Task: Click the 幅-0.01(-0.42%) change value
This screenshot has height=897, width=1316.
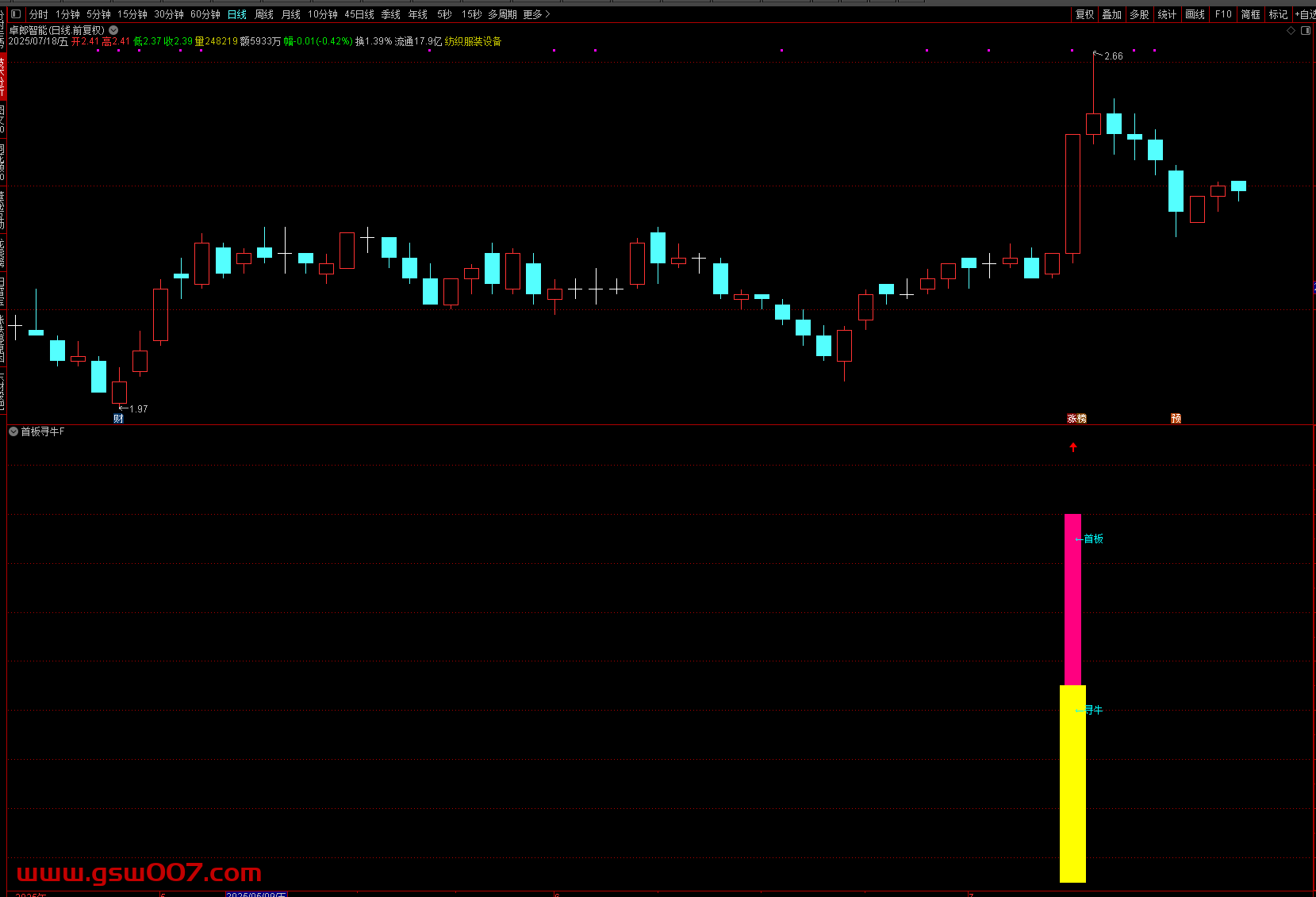Action: (318, 41)
